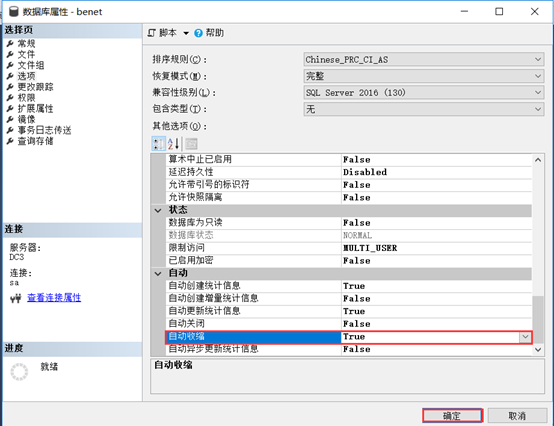554x426 pixels.
Task: Collapse the 自动 category
Action: 158,273
